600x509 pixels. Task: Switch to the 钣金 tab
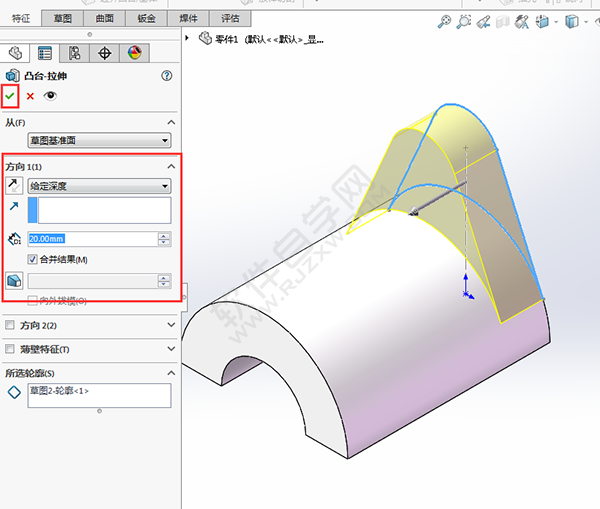click(147, 18)
